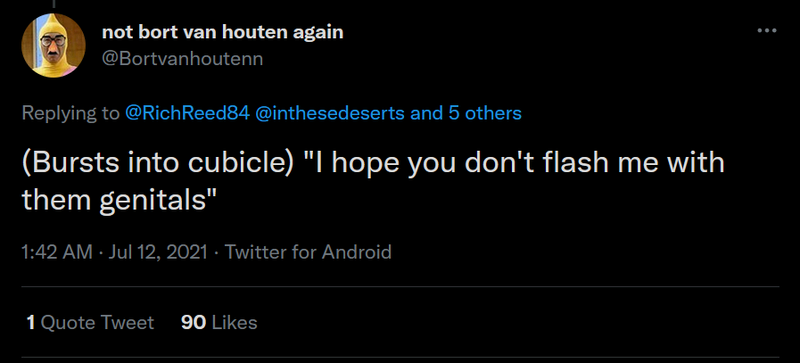Open the @RichReed84 profile link

coord(187,113)
